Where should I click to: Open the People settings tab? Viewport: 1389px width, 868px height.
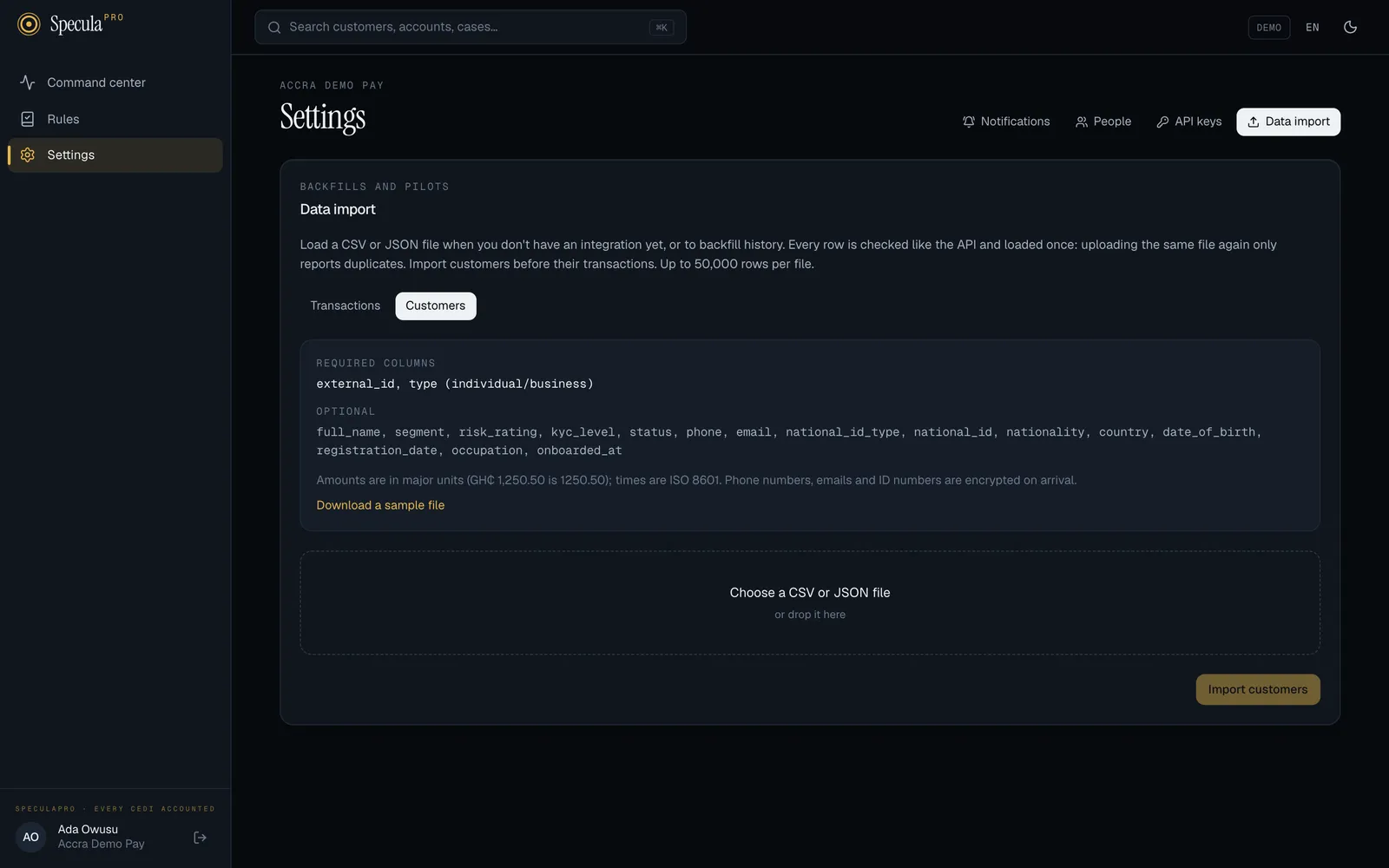(x=1103, y=122)
